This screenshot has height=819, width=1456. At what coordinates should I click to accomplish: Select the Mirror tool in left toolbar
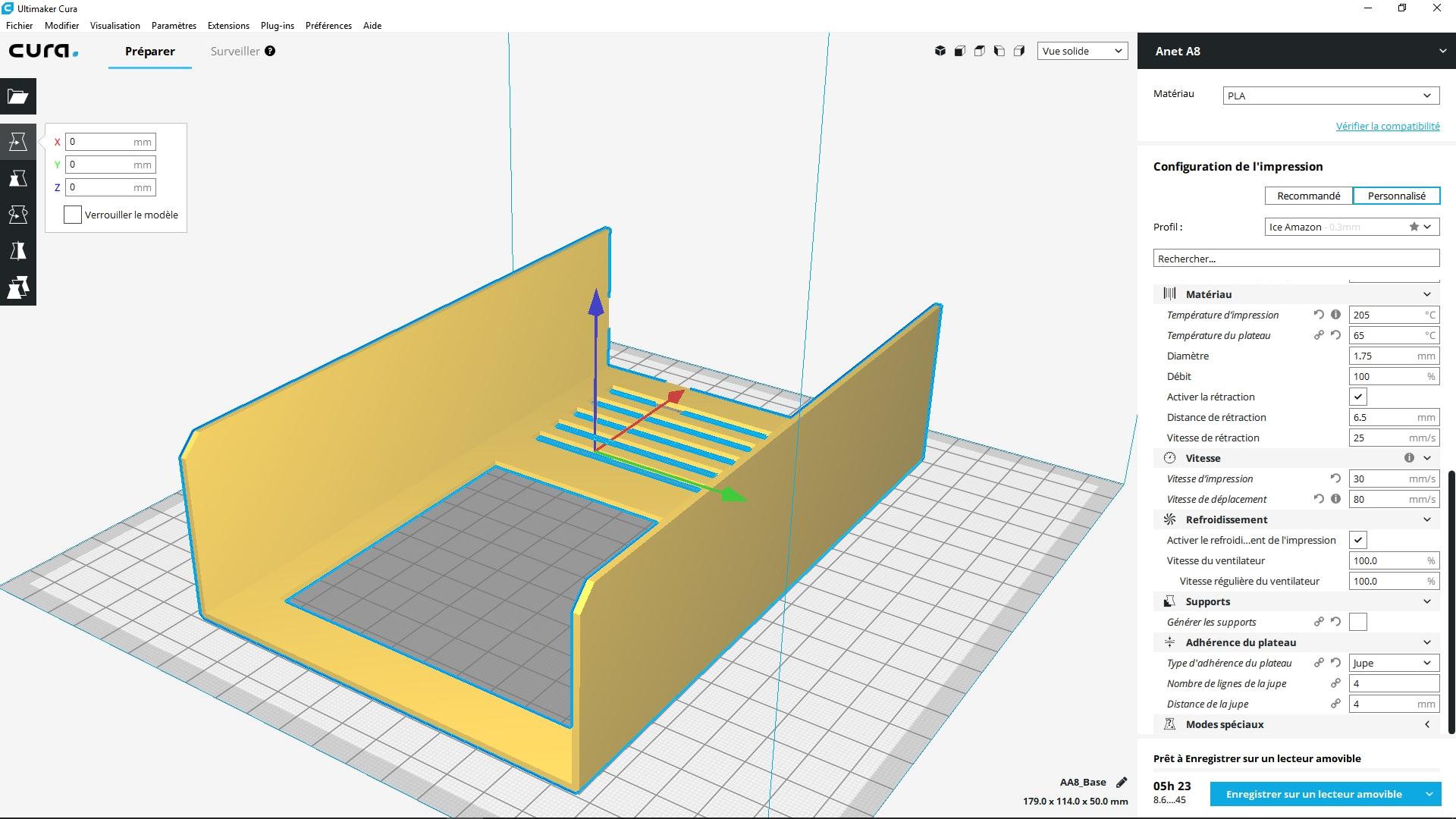pyautogui.click(x=17, y=251)
